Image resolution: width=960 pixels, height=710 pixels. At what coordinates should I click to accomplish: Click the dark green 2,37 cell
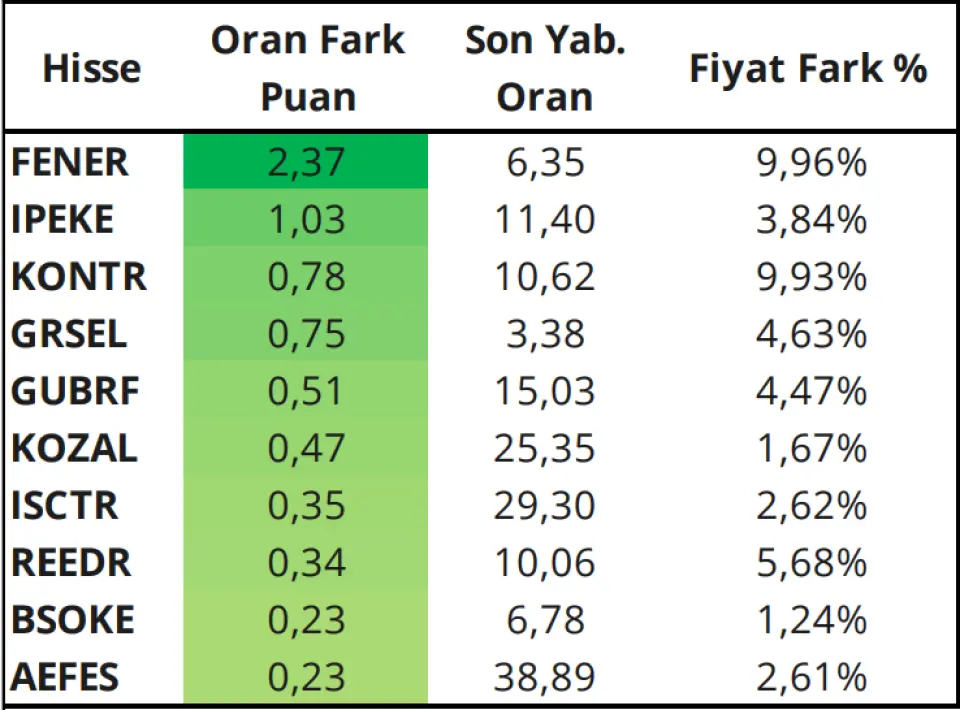click(x=306, y=162)
